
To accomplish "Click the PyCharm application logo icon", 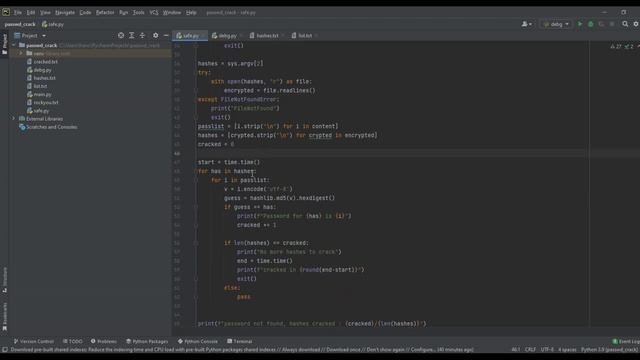I will 6,12.
